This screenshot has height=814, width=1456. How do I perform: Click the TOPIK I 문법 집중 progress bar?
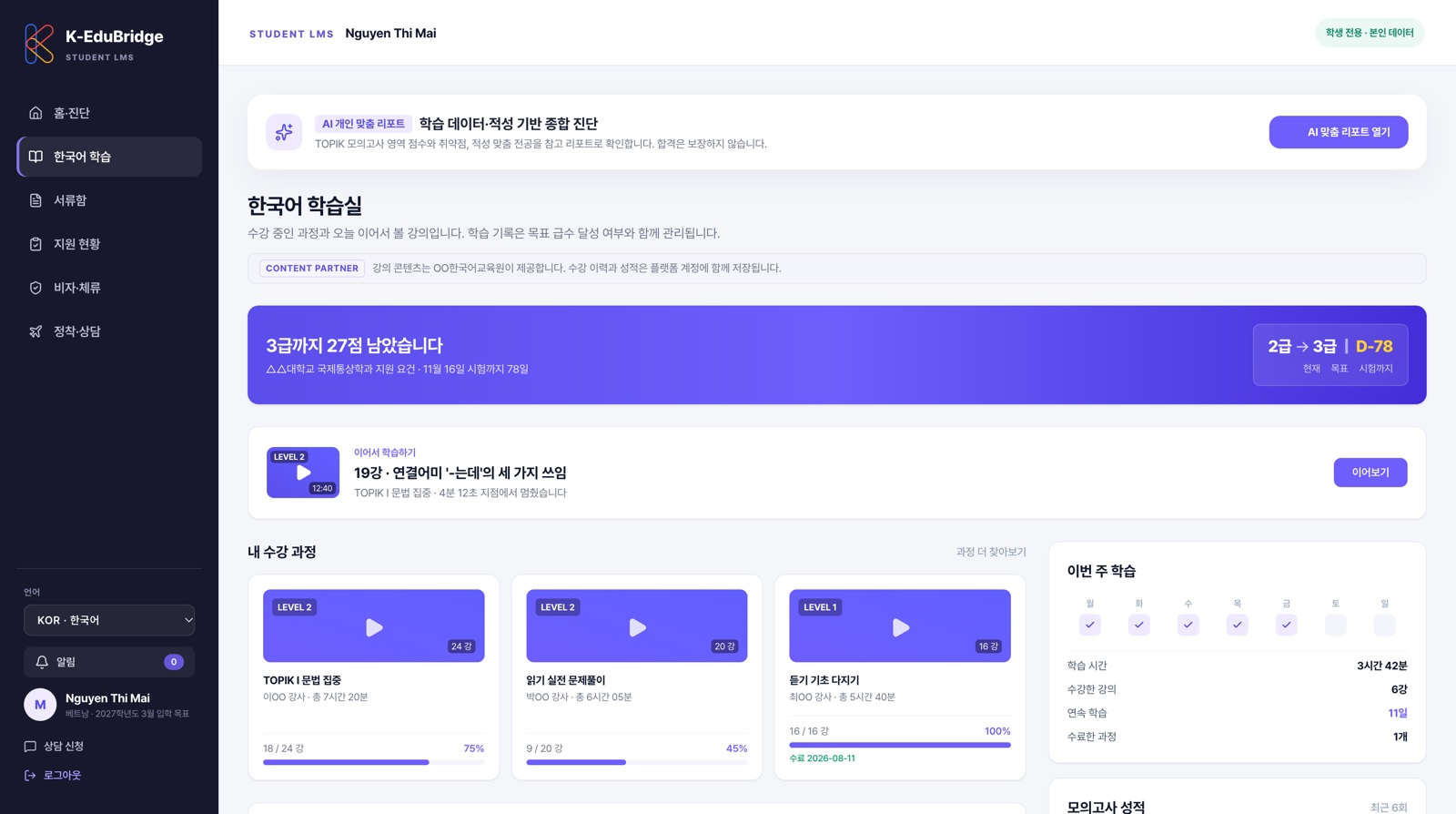coord(374,762)
